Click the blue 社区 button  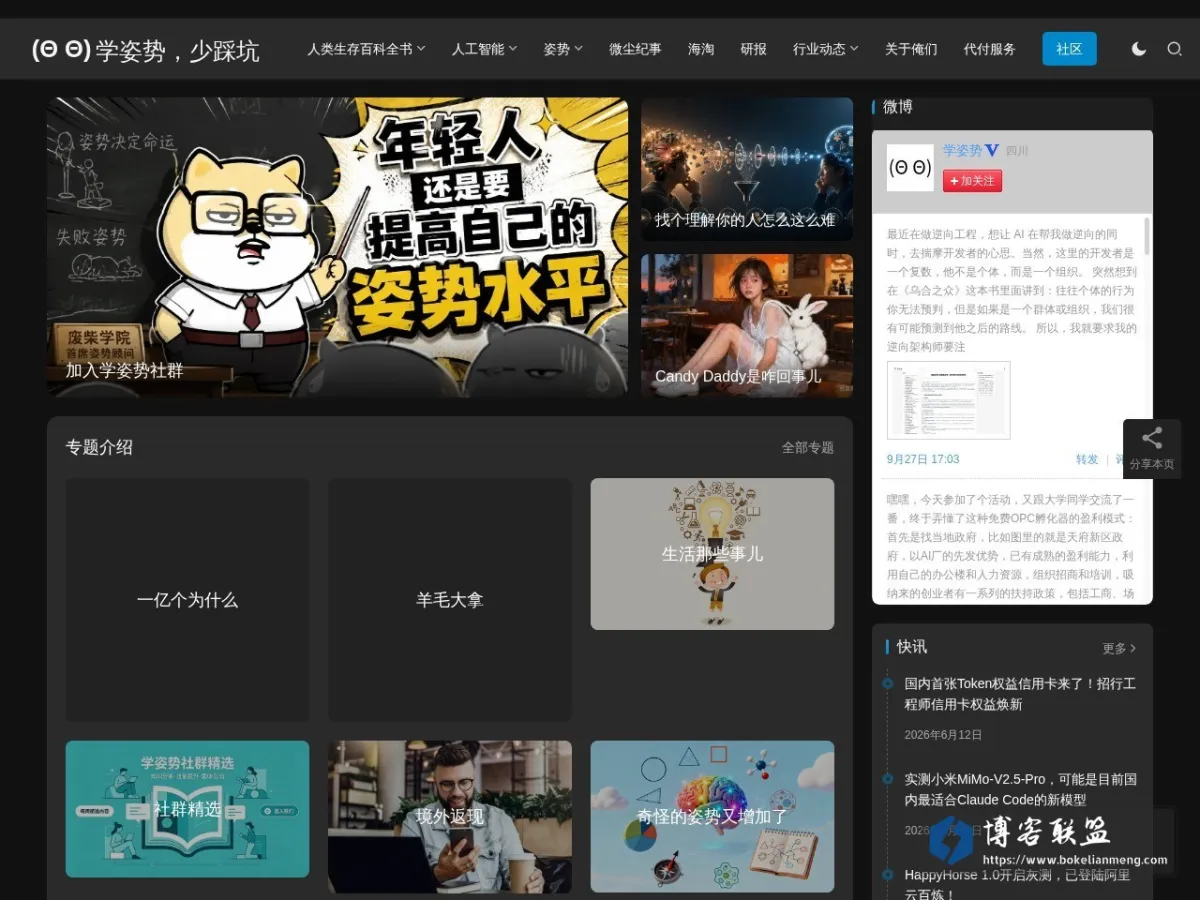(1069, 49)
